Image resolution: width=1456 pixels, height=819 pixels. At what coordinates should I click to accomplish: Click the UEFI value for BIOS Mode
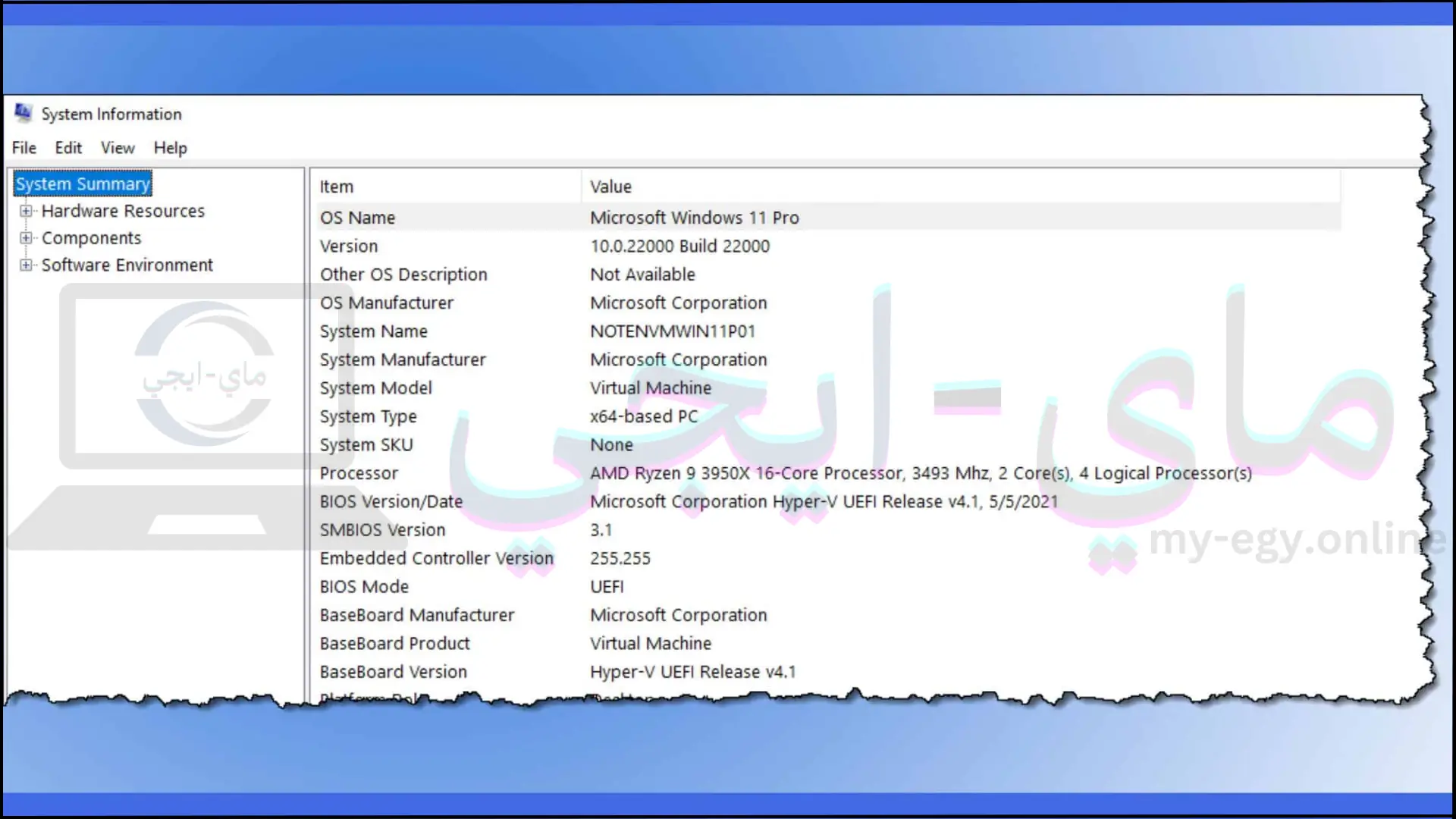[x=607, y=587]
